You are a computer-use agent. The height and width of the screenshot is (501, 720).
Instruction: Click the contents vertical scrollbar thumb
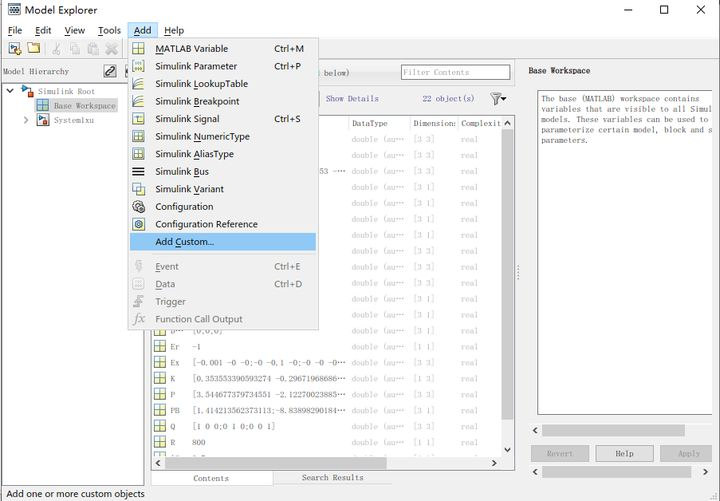coord(507,274)
